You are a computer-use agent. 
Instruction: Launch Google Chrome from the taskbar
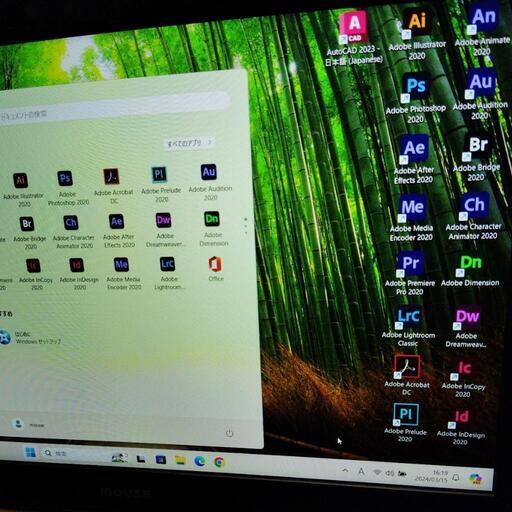219,462
